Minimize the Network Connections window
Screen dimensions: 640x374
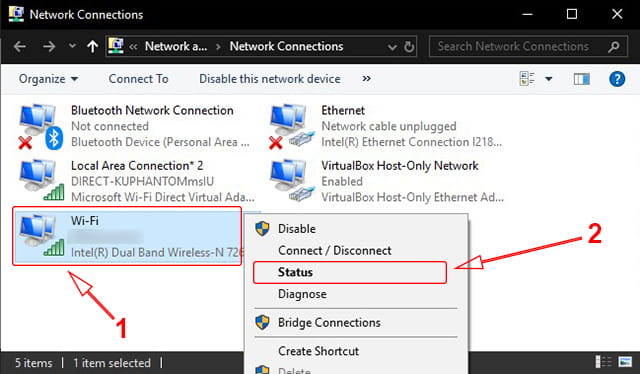pos(527,14)
